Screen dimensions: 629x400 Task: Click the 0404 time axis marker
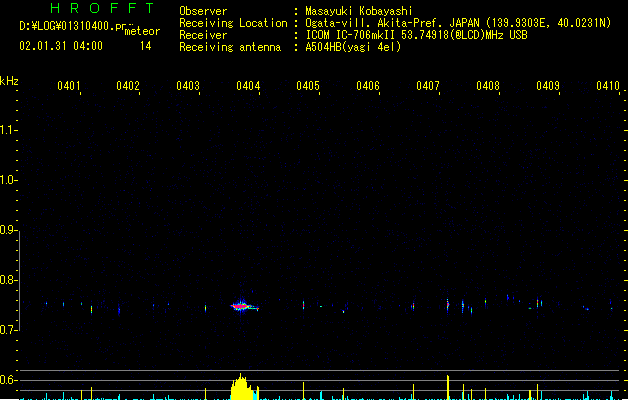pos(248,86)
